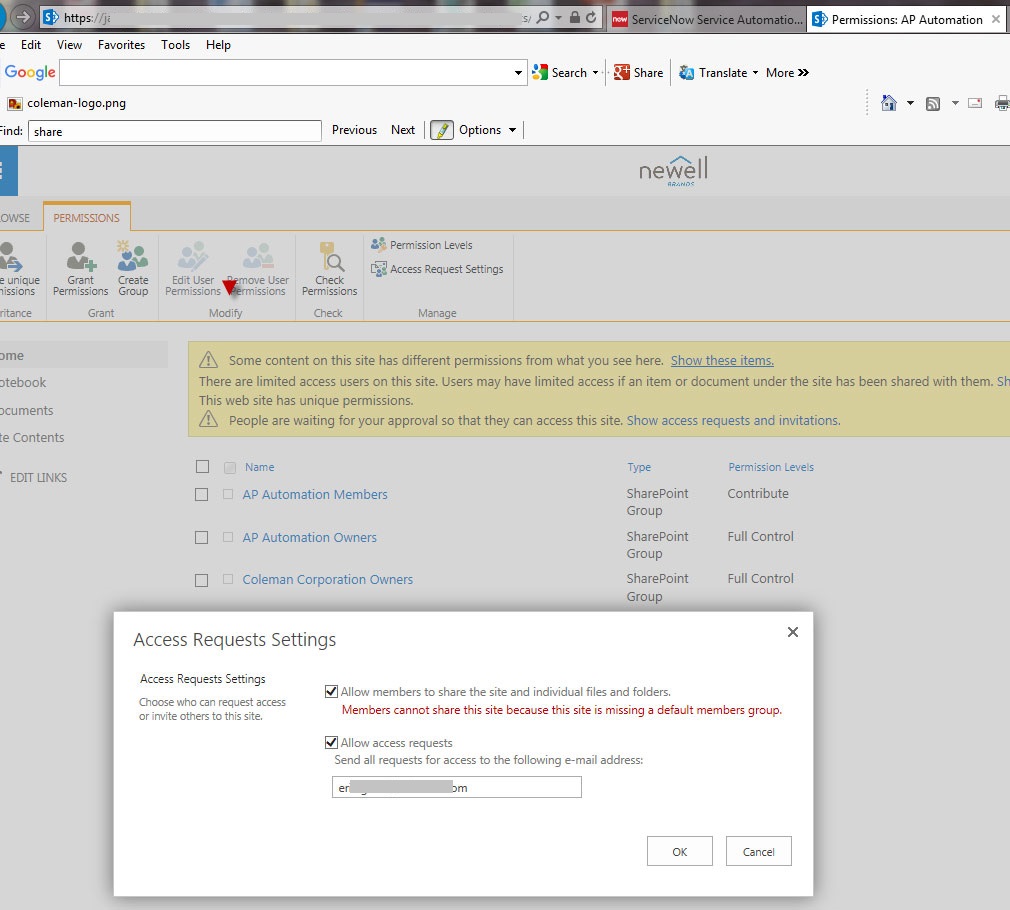
Task: Click the Print icon in the command bar
Action: (1002, 103)
